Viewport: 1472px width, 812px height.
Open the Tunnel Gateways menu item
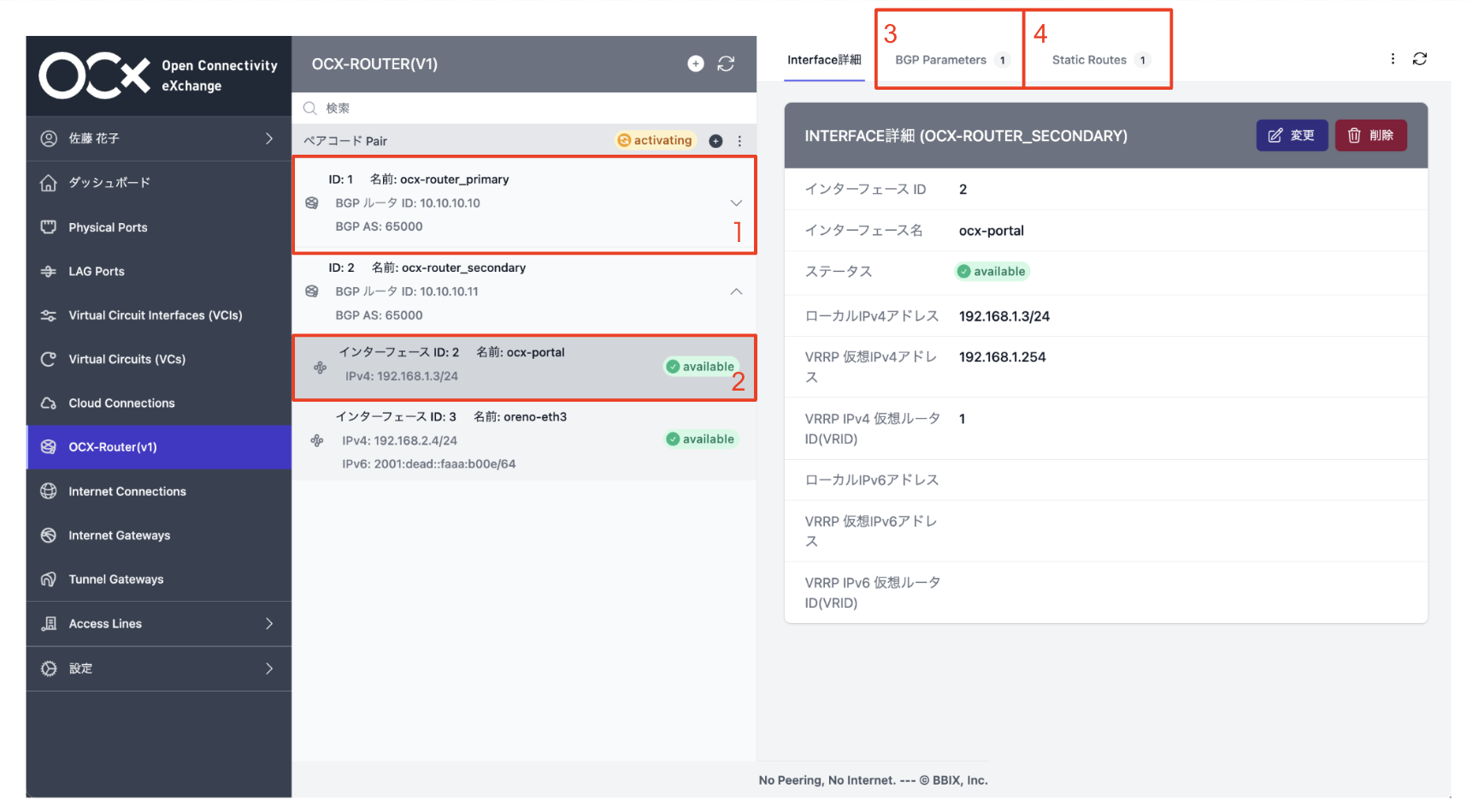159,580
